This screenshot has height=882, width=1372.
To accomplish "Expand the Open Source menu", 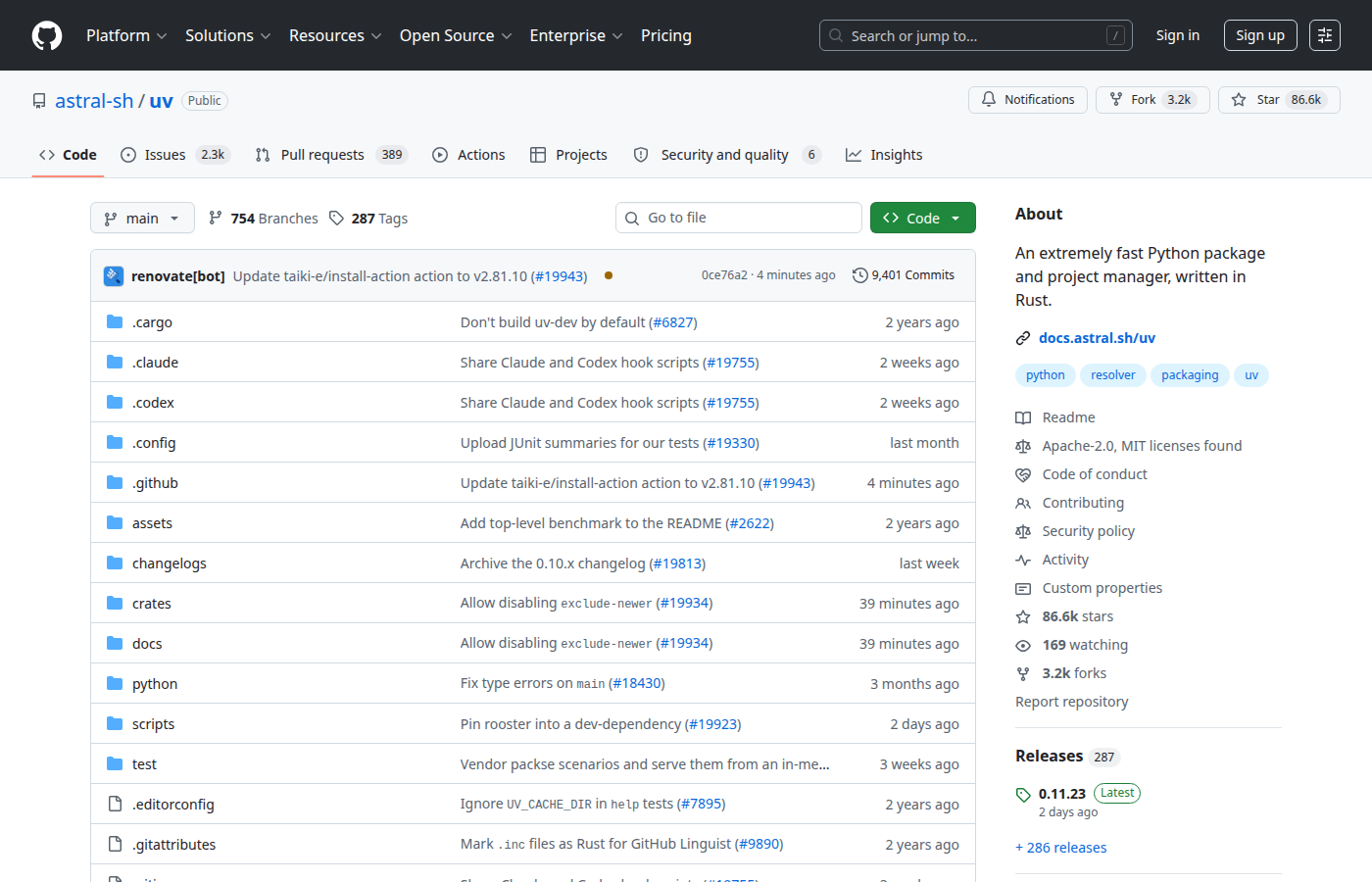I will 456,35.
